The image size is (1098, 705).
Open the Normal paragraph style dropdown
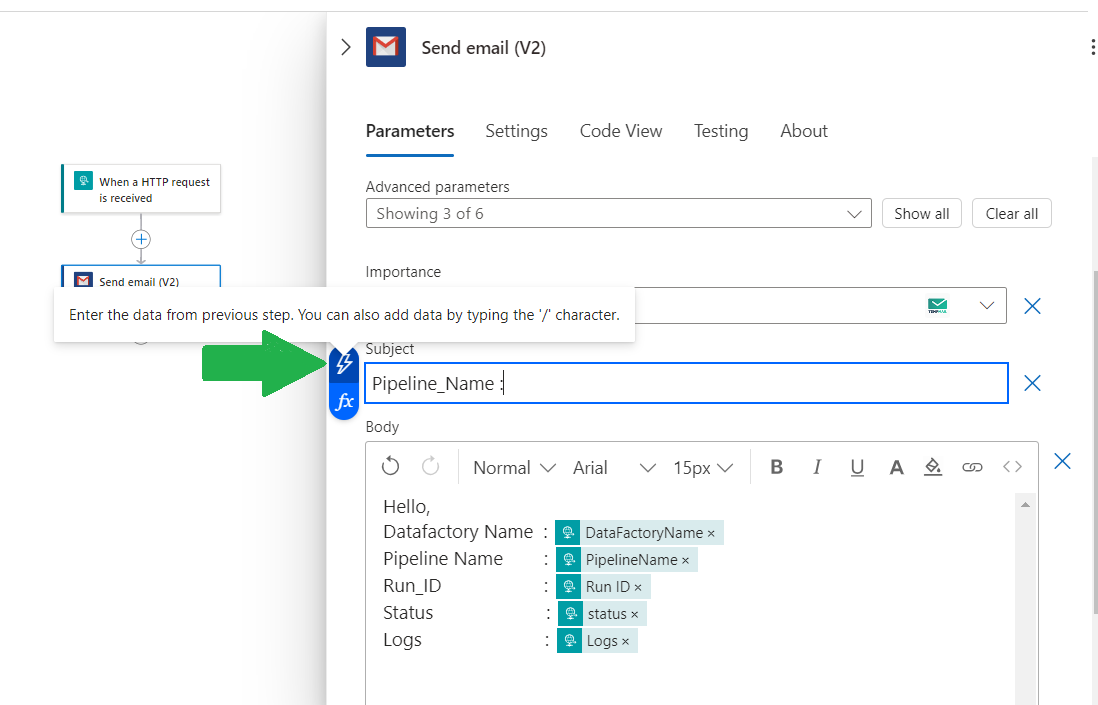514,468
